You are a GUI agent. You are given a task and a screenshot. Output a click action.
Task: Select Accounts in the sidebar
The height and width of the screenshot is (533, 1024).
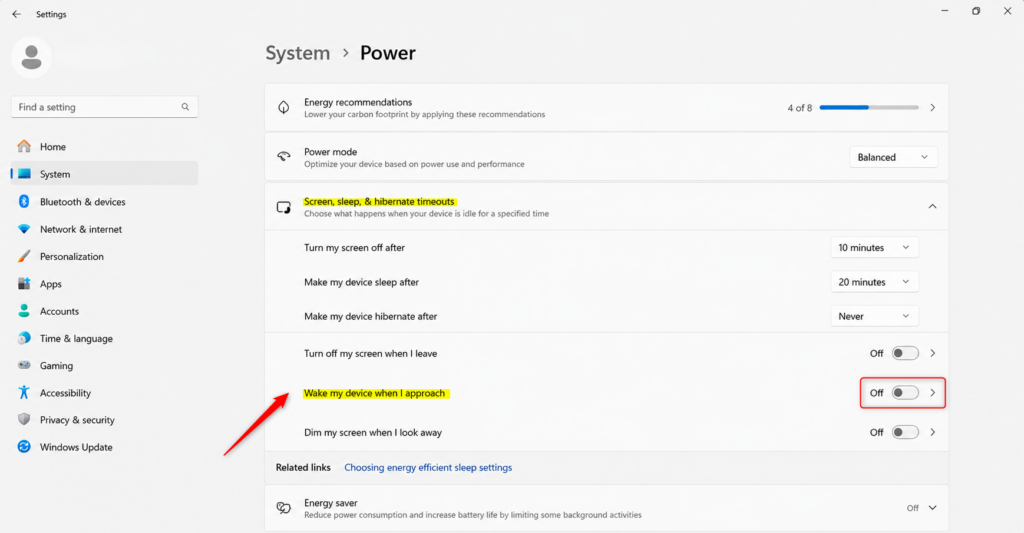104,311
